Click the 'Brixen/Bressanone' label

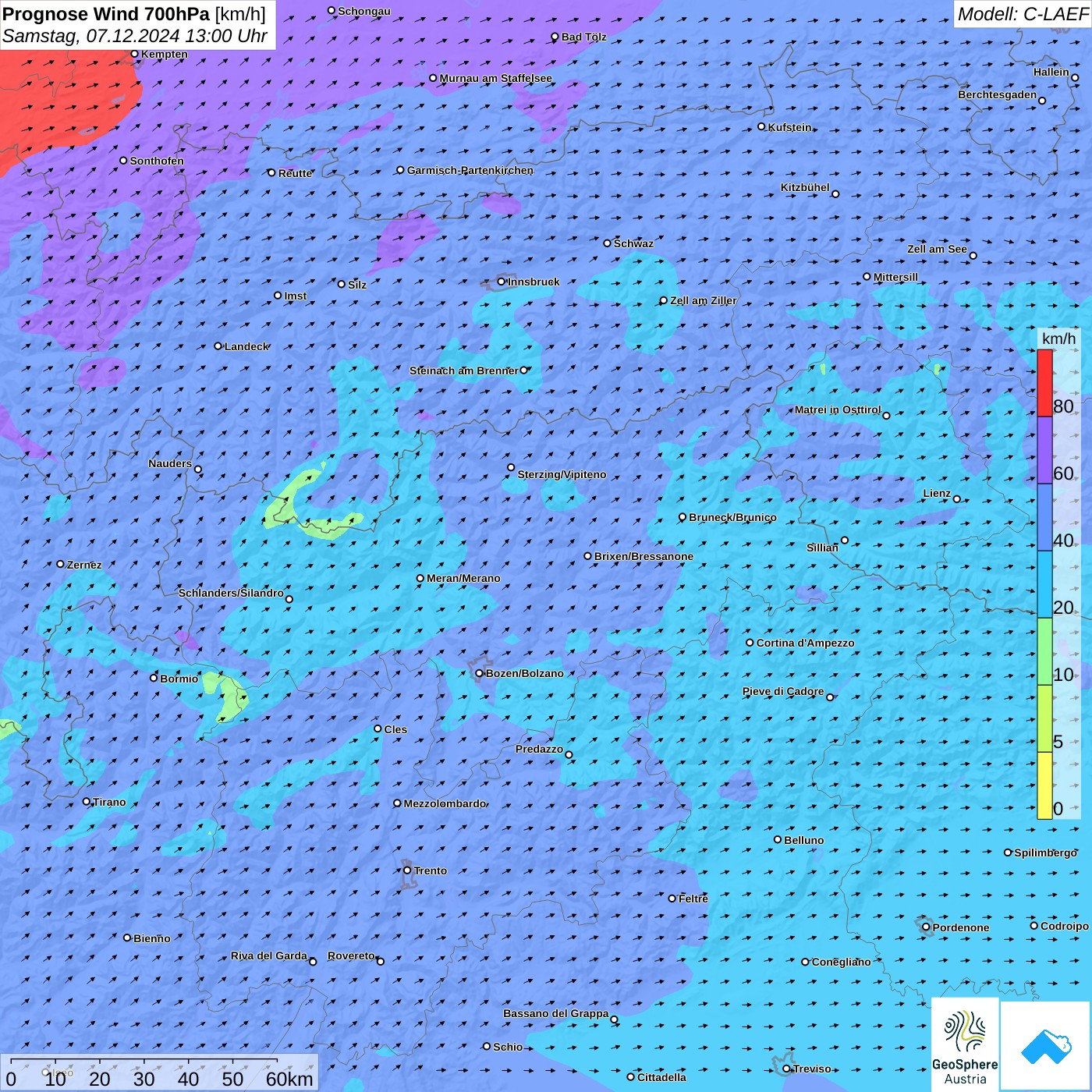(643, 556)
